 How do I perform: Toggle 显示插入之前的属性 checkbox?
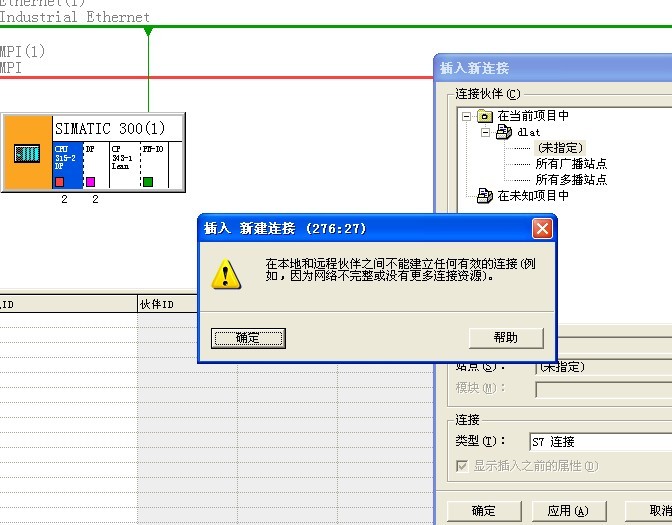462,466
